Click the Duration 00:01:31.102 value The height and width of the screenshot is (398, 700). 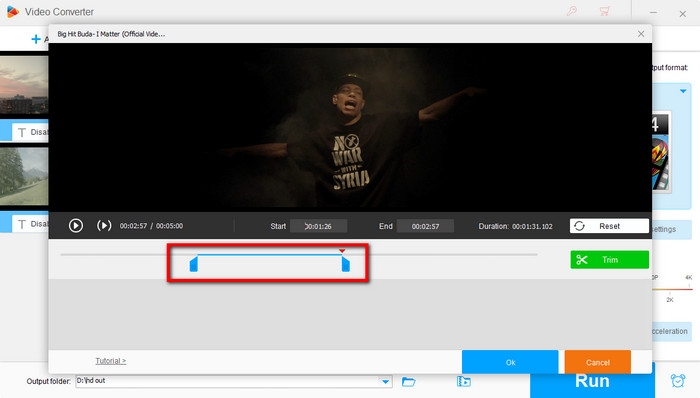click(x=532, y=226)
